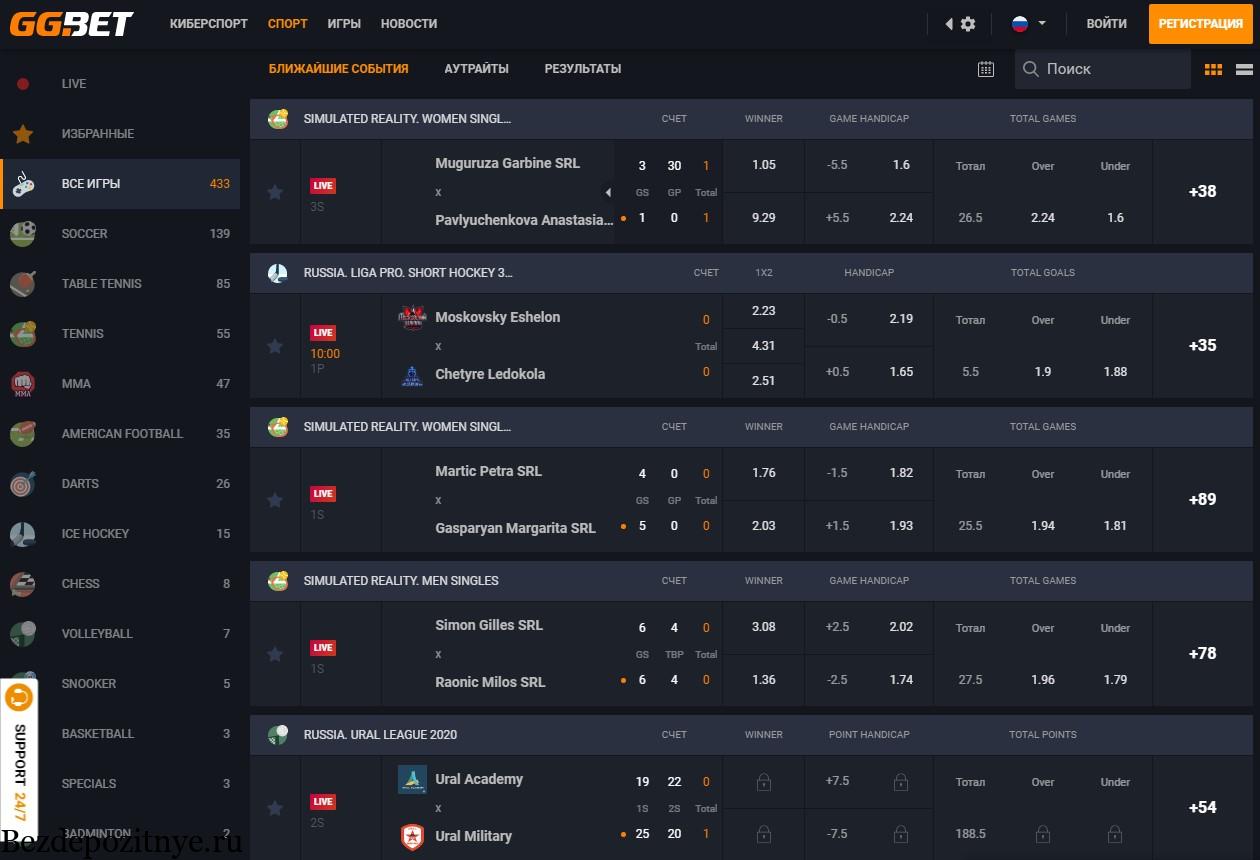Favorite the Martic vs Gasparyan match

click(275, 500)
